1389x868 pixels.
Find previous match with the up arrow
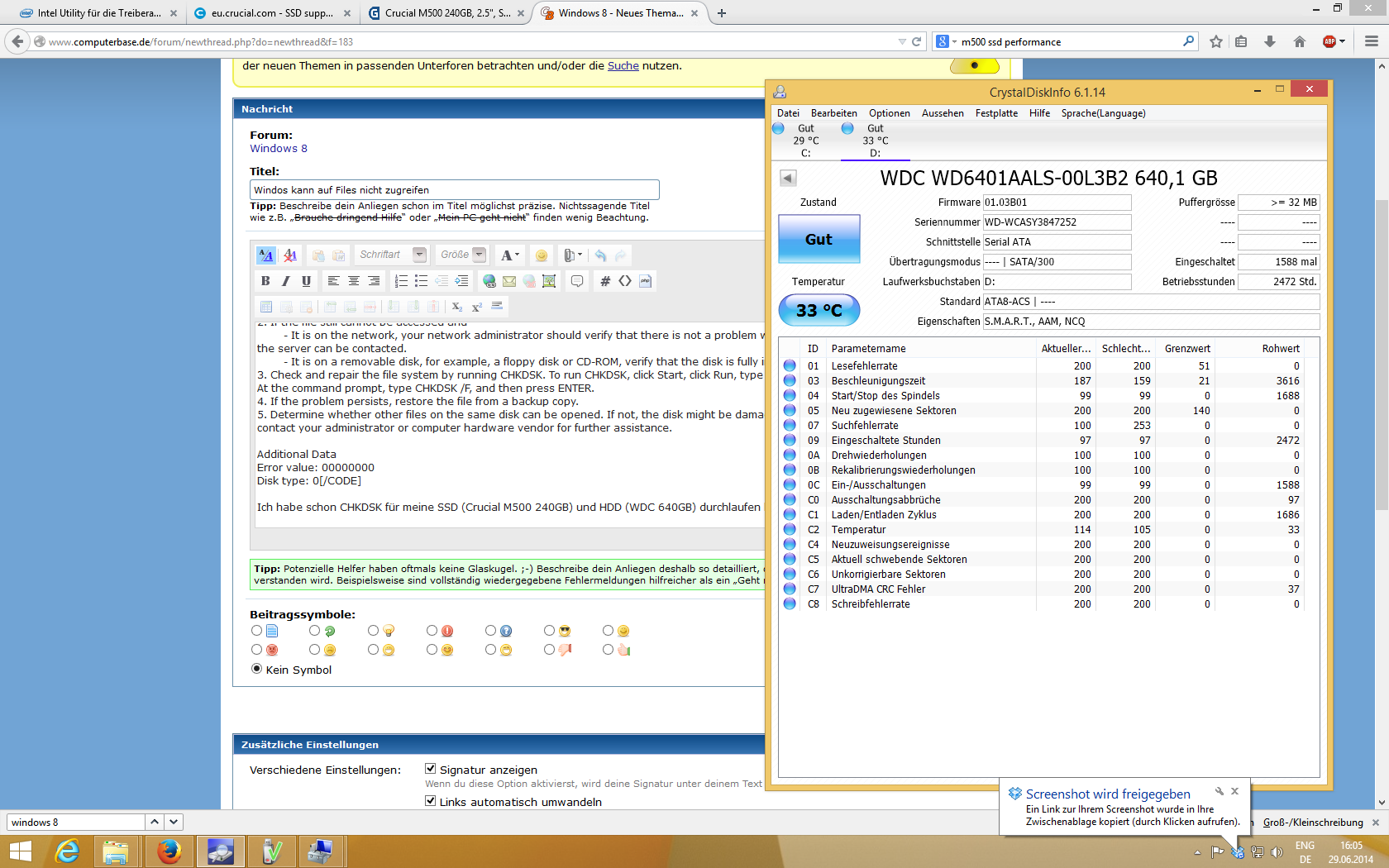[155, 822]
